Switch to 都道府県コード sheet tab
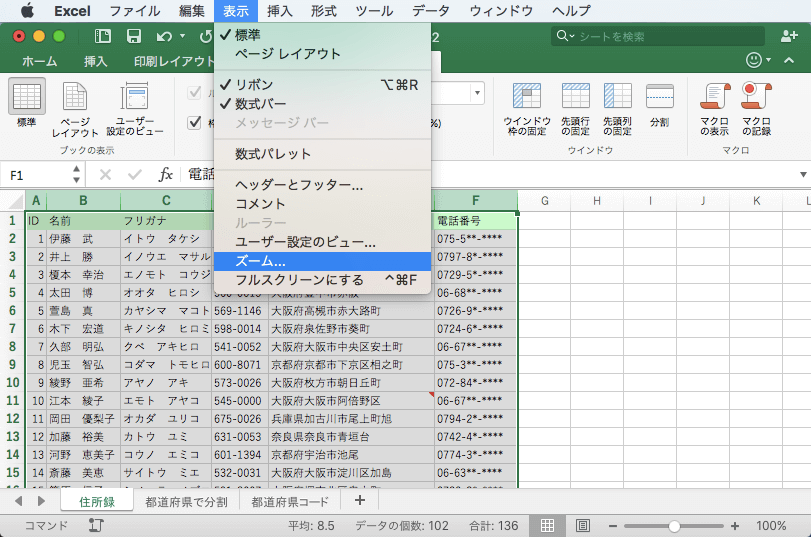 [290, 501]
